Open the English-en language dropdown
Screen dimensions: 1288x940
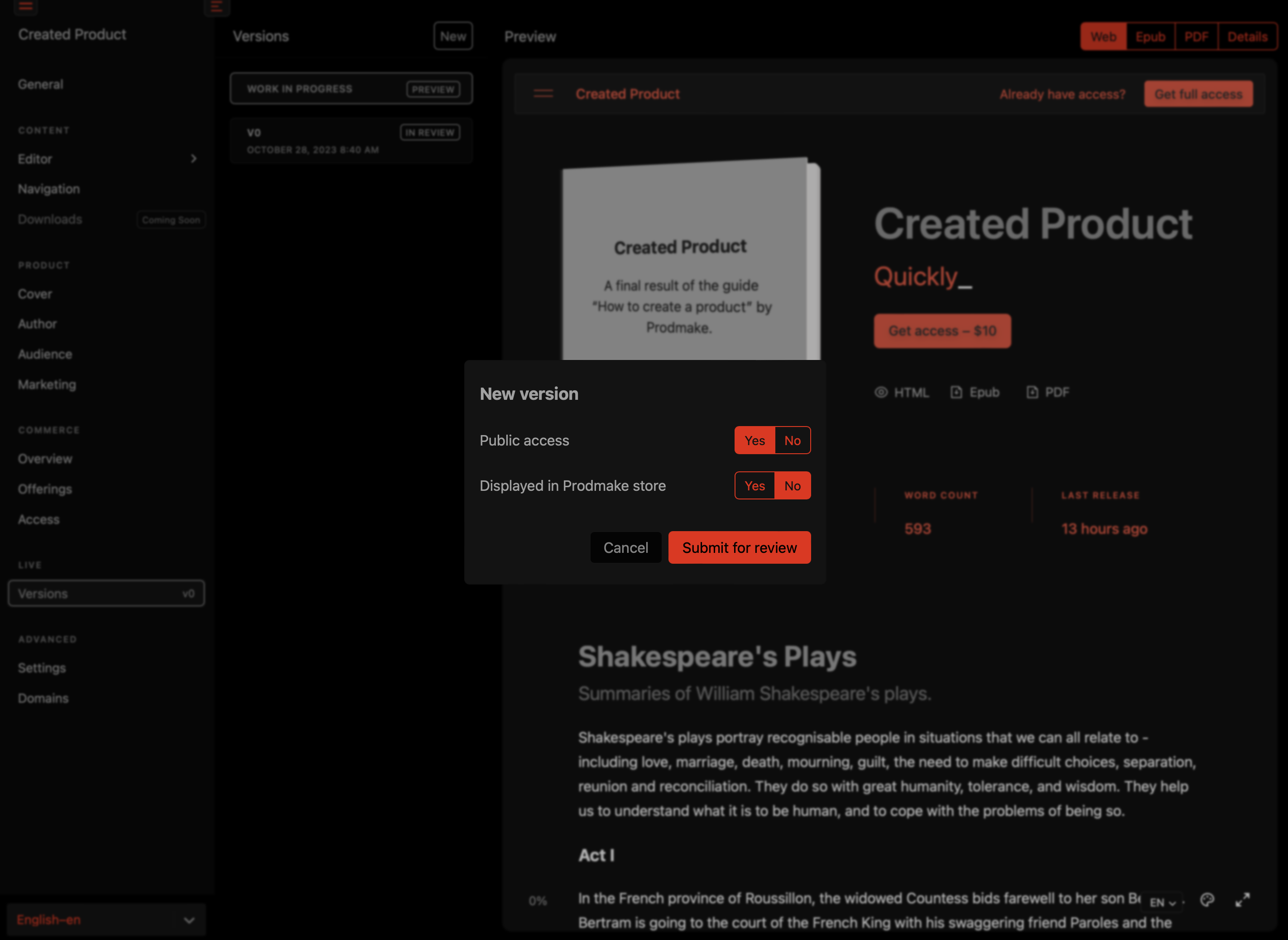click(x=106, y=920)
